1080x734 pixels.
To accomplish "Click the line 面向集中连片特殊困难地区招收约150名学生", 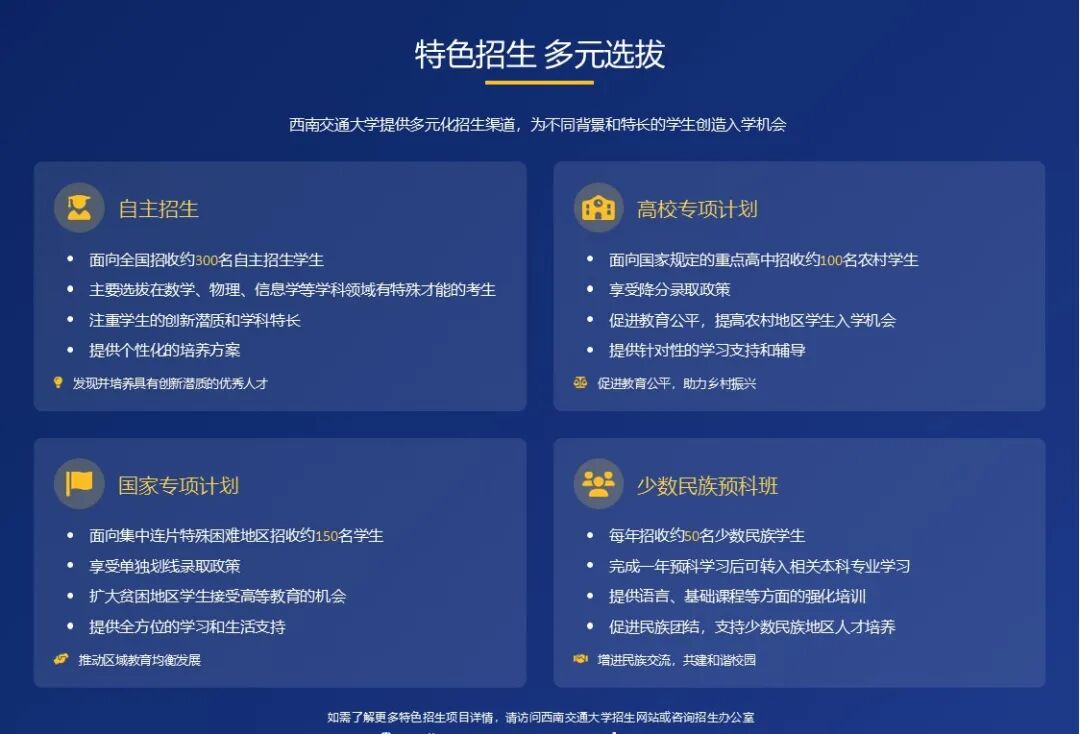I will click(x=236, y=536).
